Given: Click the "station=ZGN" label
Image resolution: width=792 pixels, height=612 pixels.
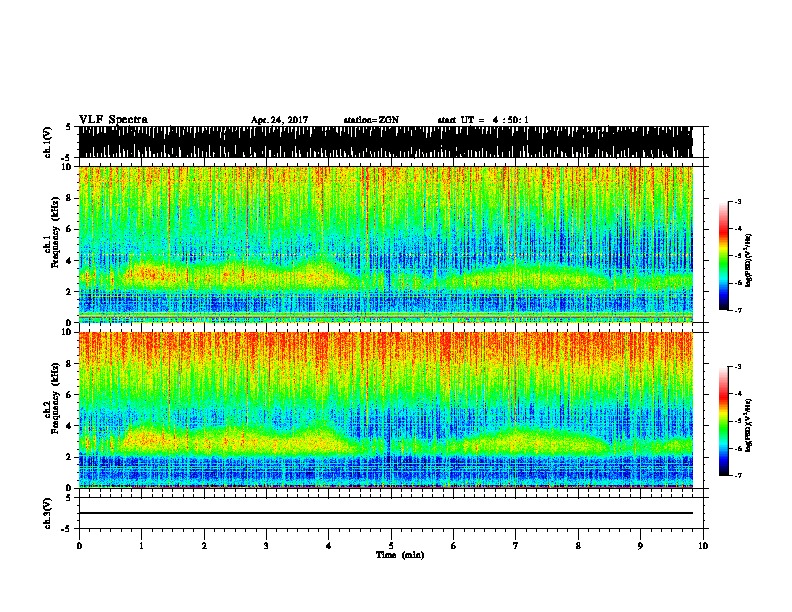Looking at the screenshot, I should (x=371, y=120).
